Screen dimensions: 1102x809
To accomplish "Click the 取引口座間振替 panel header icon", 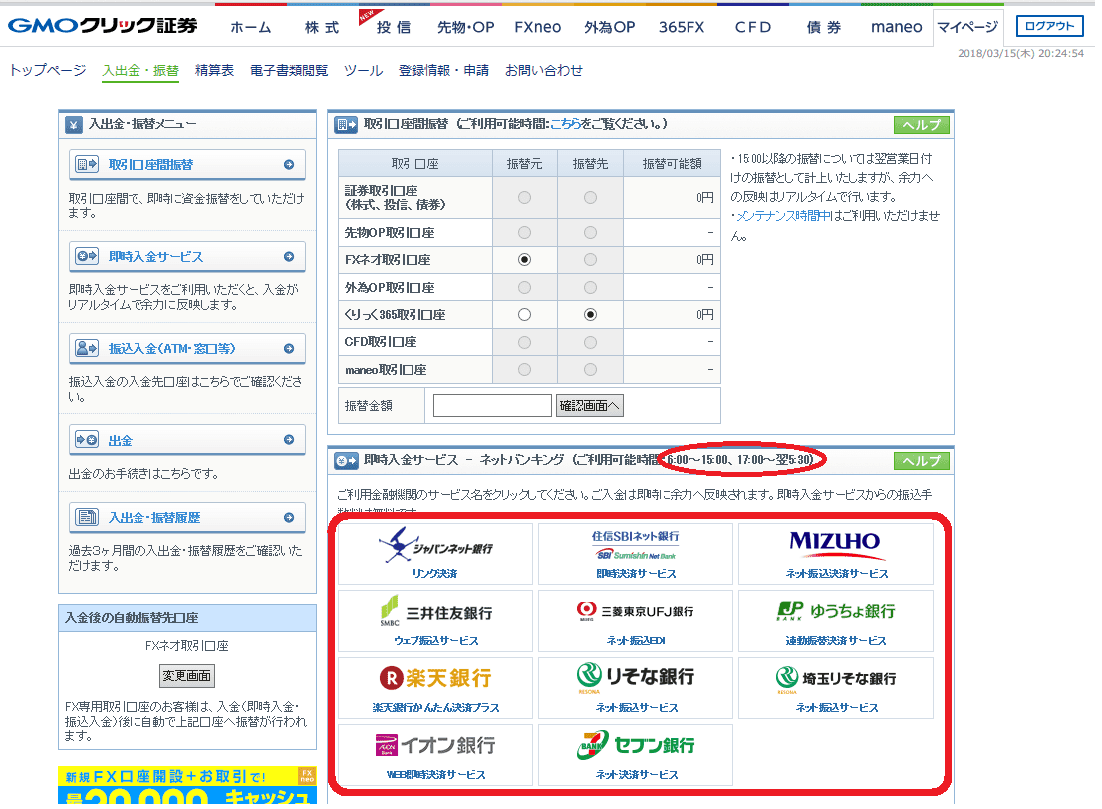I will tap(346, 125).
